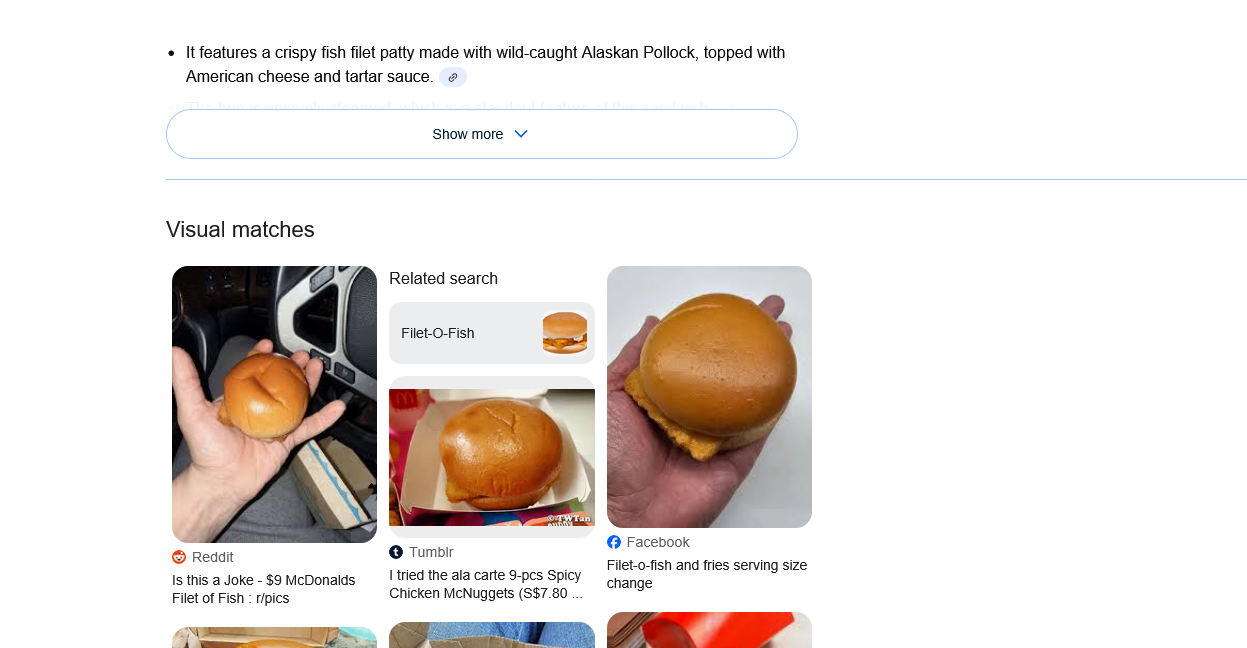Open the Facebook Filet-o-fish image
The height and width of the screenshot is (648, 1247).
tap(709, 397)
